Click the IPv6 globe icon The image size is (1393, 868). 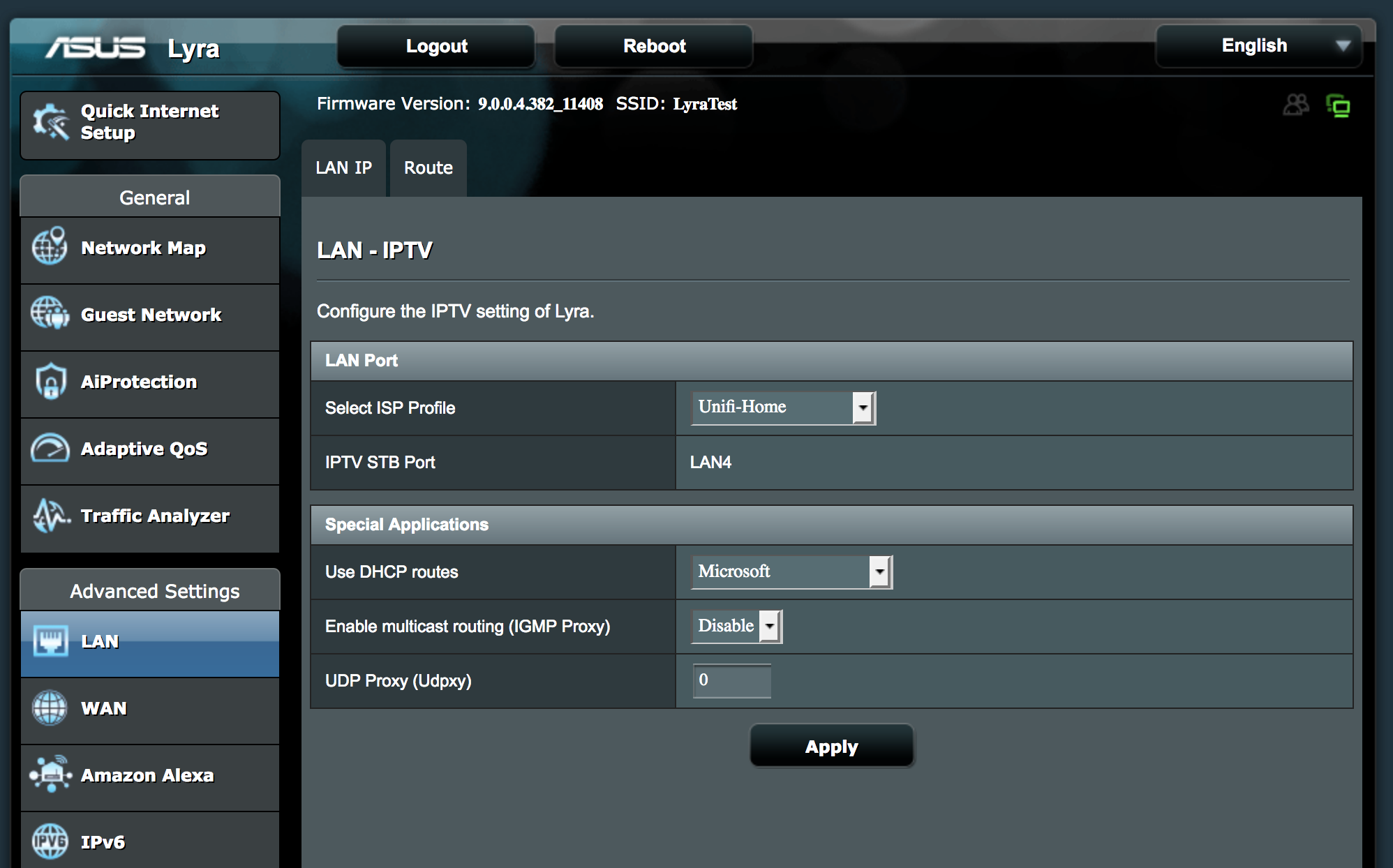tap(50, 841)
